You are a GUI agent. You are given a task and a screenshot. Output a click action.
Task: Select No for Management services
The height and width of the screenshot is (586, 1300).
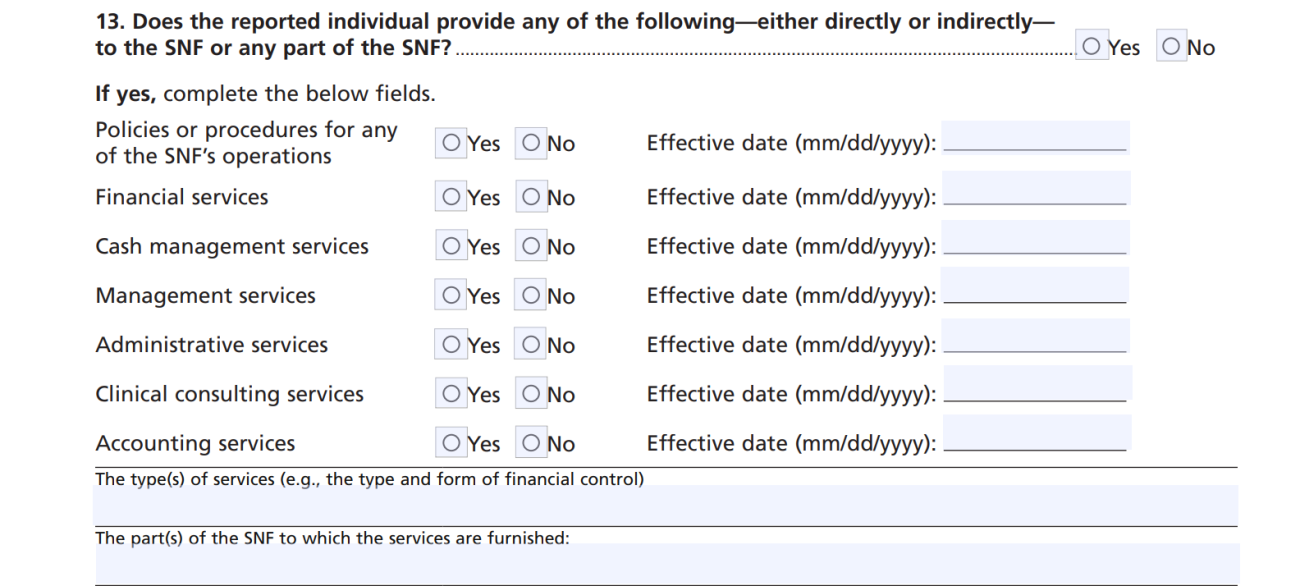pyautogui.click(x=531, y=294)
